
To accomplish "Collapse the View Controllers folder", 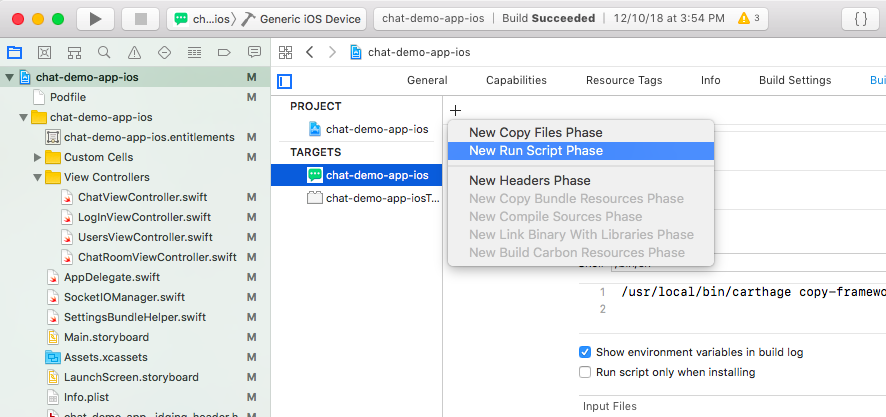I will (x=37, y=177).
